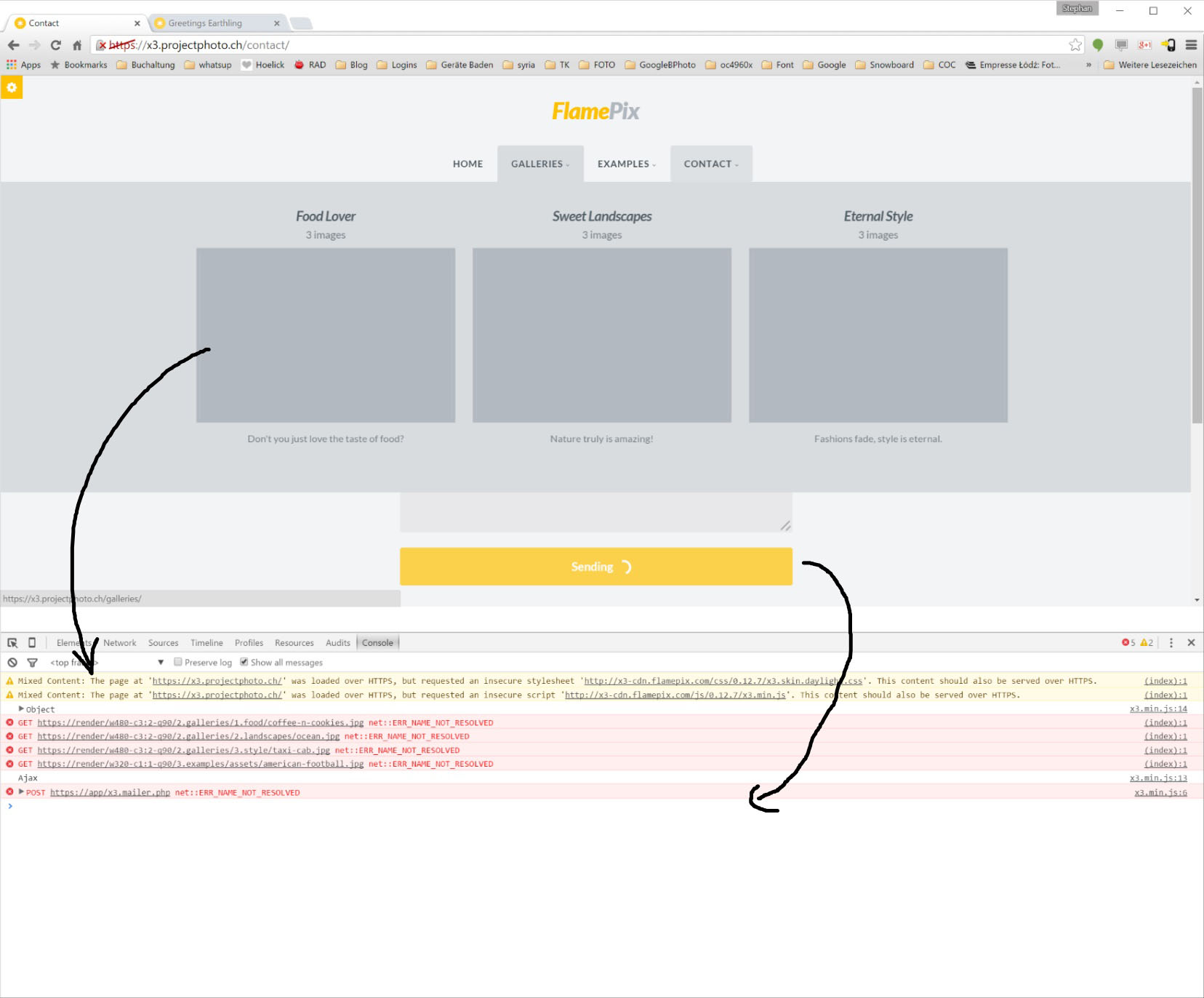Open the console filter funnel
The height and width of the screenshot is (998, 1204).
click(32, 663)
